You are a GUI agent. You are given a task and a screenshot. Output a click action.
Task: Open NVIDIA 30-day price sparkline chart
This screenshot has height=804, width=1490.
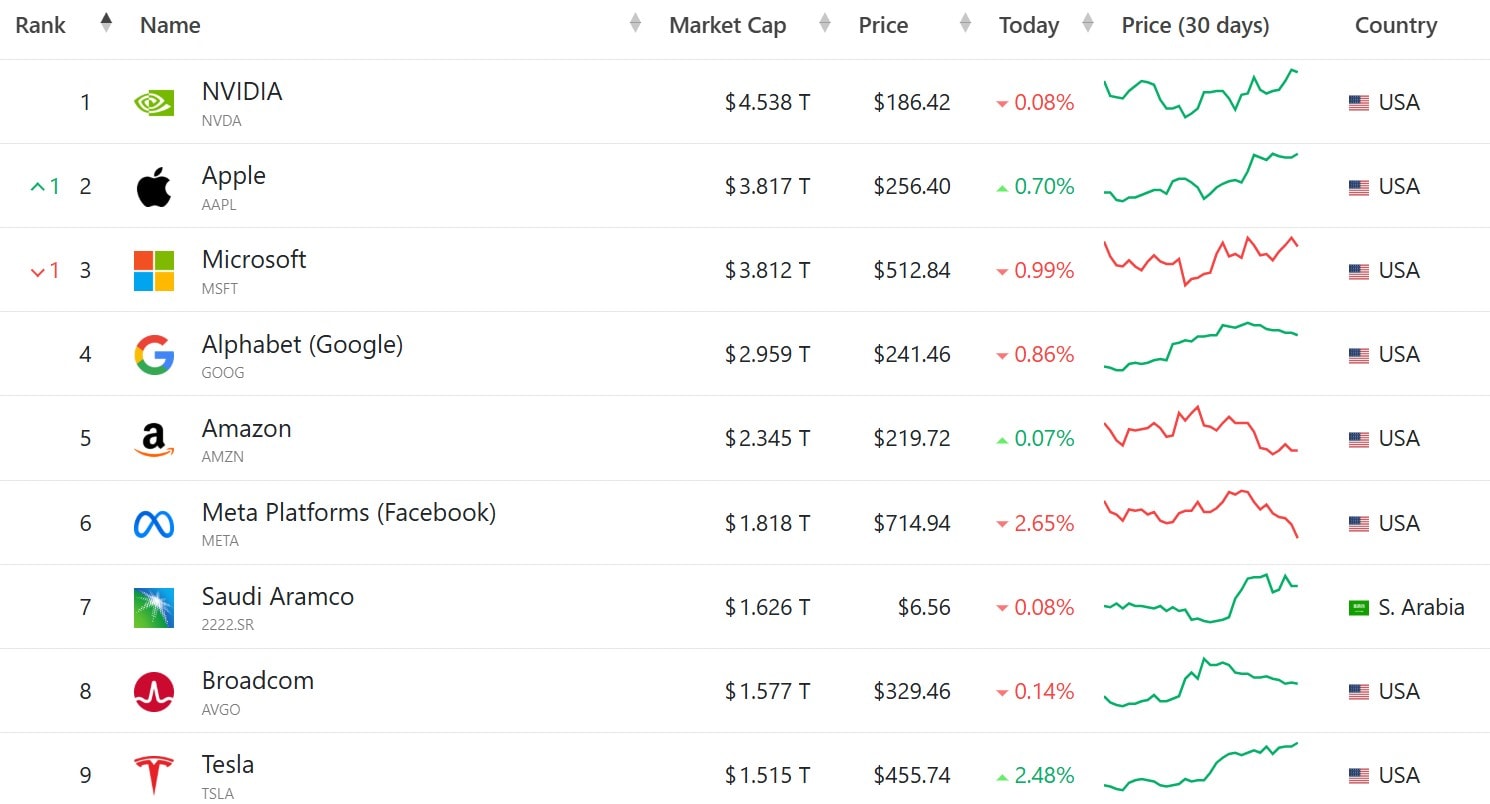1201,94
